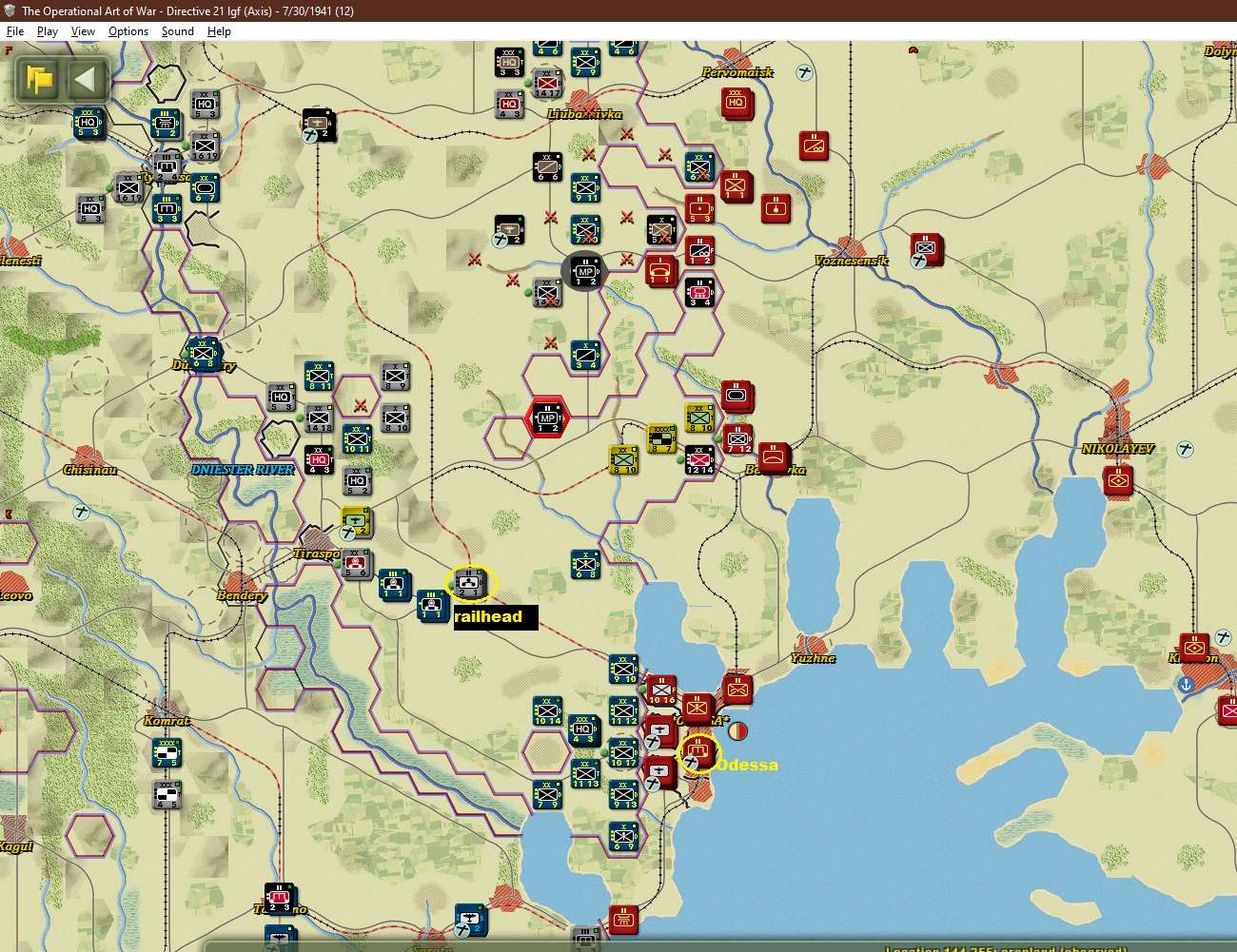The width and height of the screenshot is (1237, 952).
Task: Click the DNIESTER RIVER label
Action: 244,470
